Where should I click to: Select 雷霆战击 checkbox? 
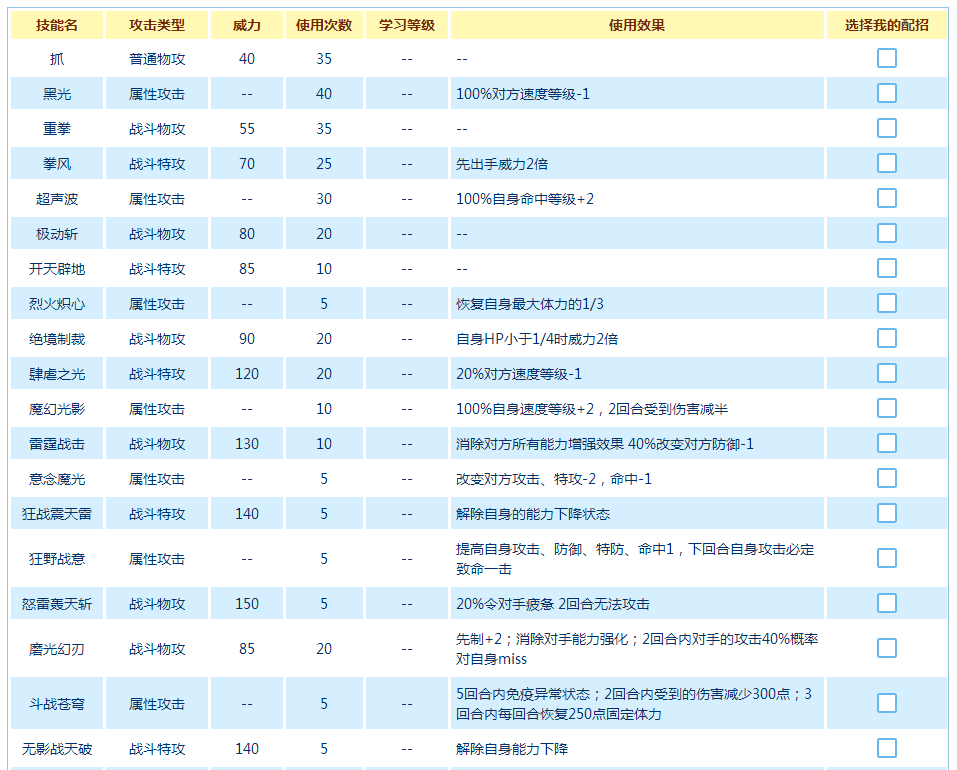pos(886,443)
